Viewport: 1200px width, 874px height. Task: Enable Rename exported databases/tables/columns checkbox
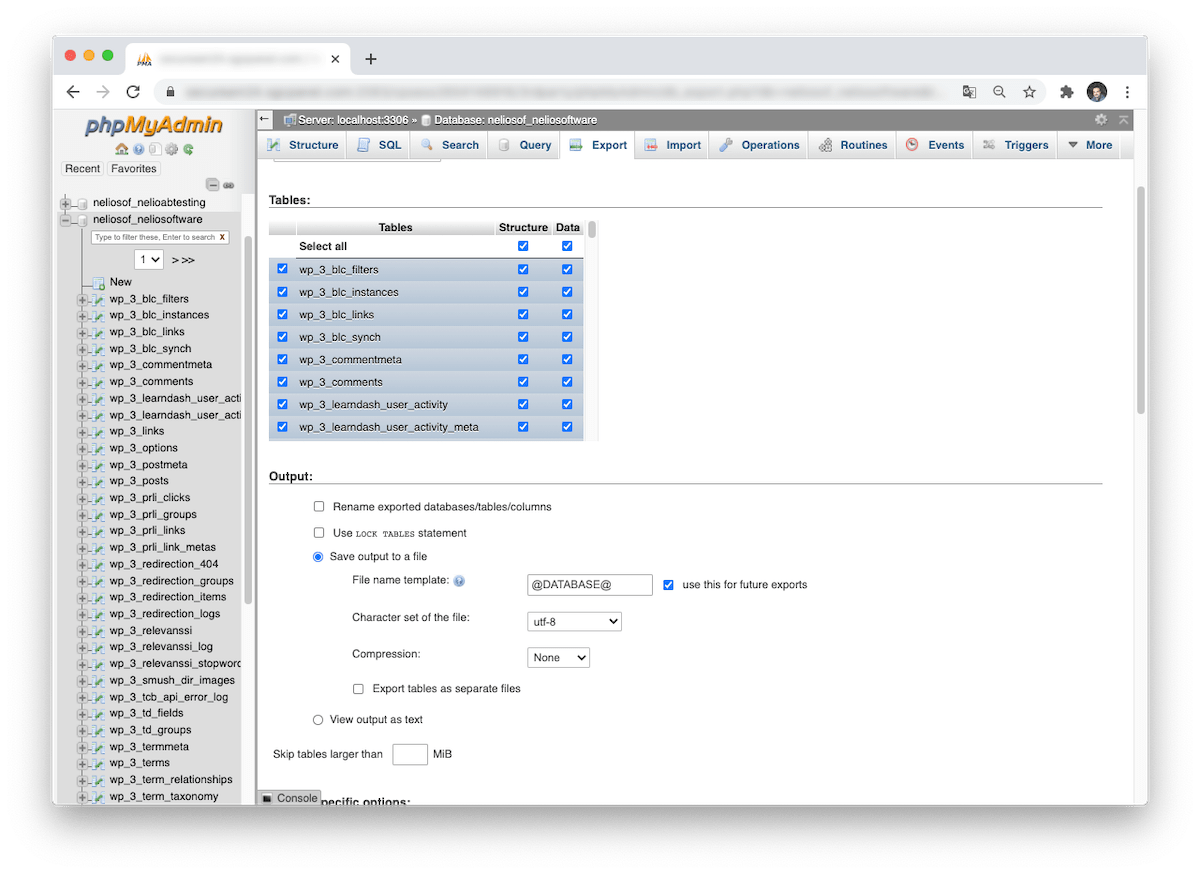click(x=319, y=507)
